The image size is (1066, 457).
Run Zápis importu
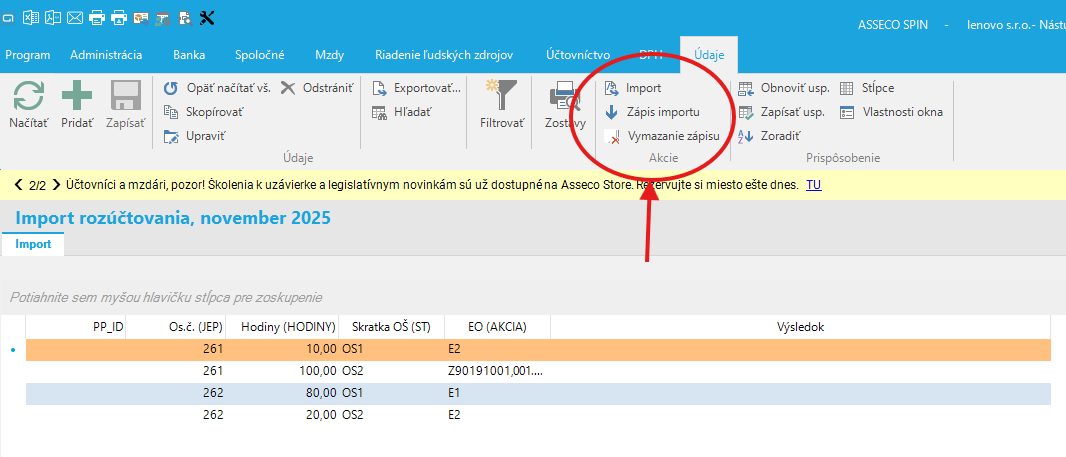[x=662, y=112]
